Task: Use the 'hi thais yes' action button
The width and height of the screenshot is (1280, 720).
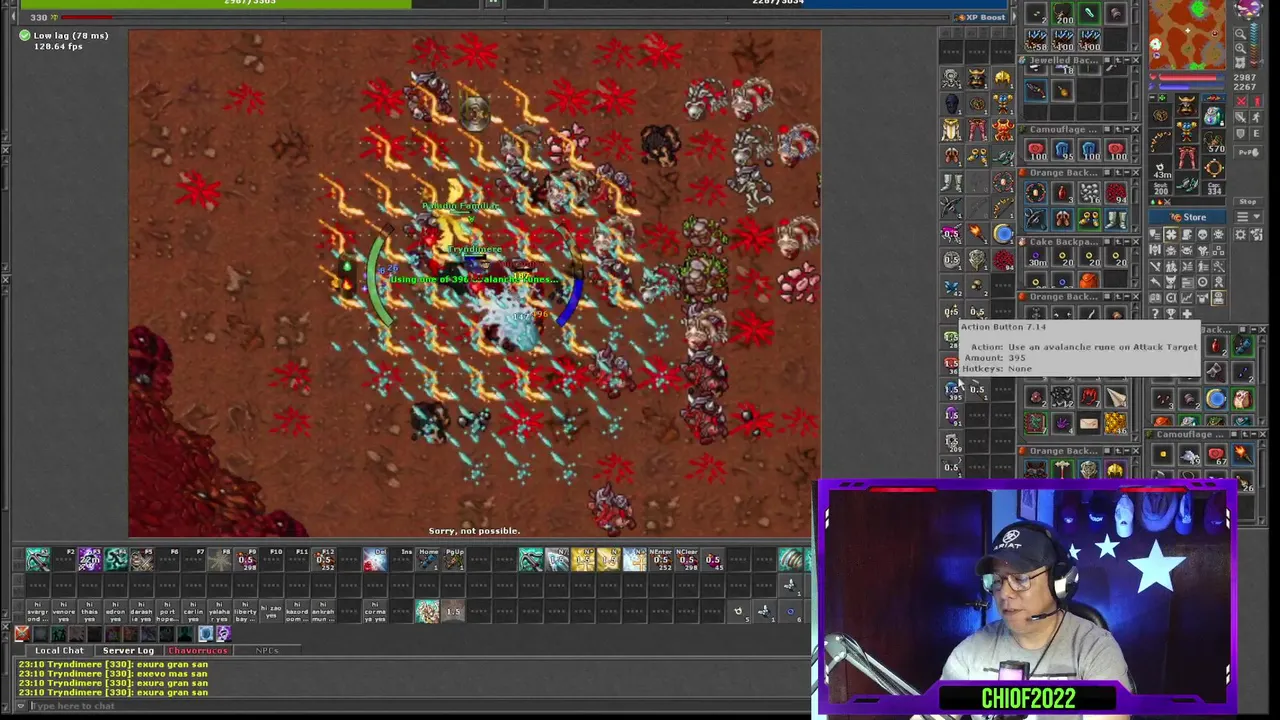Action: pyautogui.click(x=90, y=610)
